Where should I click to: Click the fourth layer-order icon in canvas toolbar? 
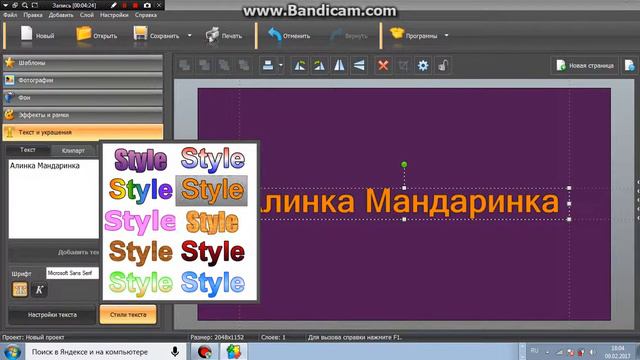[x=244, y=65]
